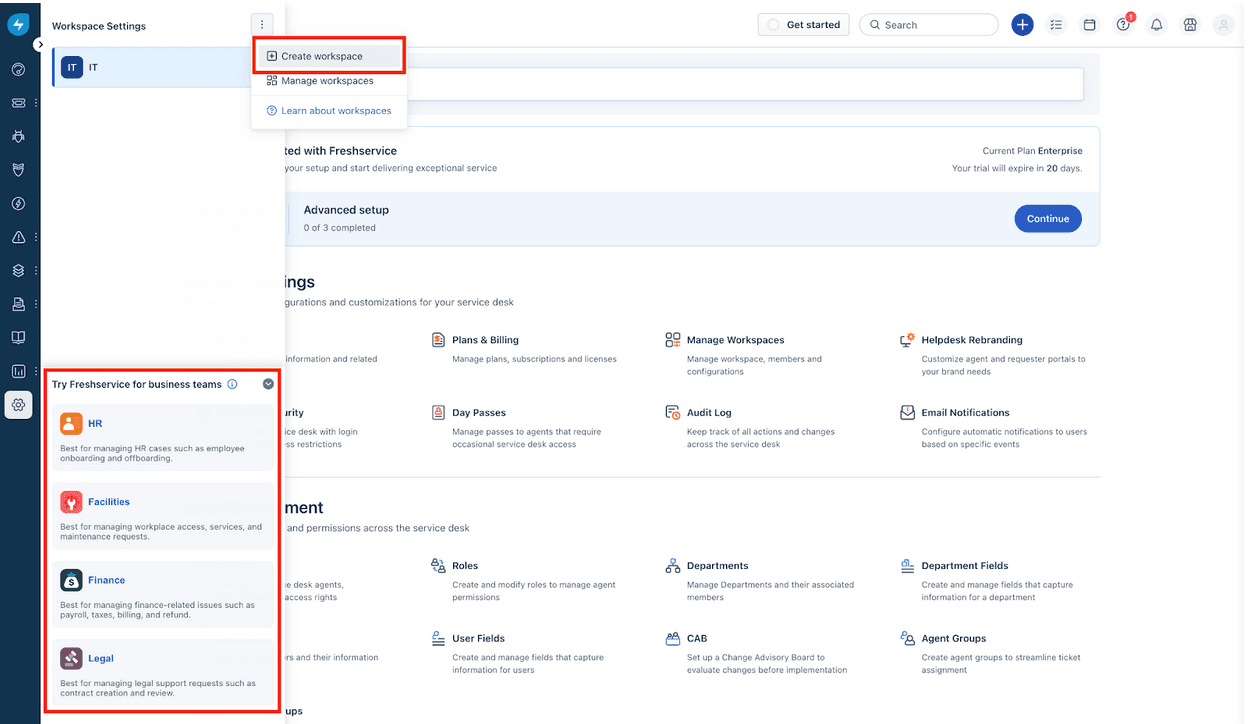Image resolution: width=1248 pixels, height=724 pixels.
Task: Open the Tickets icon in the sidebar
Action: 18,102
